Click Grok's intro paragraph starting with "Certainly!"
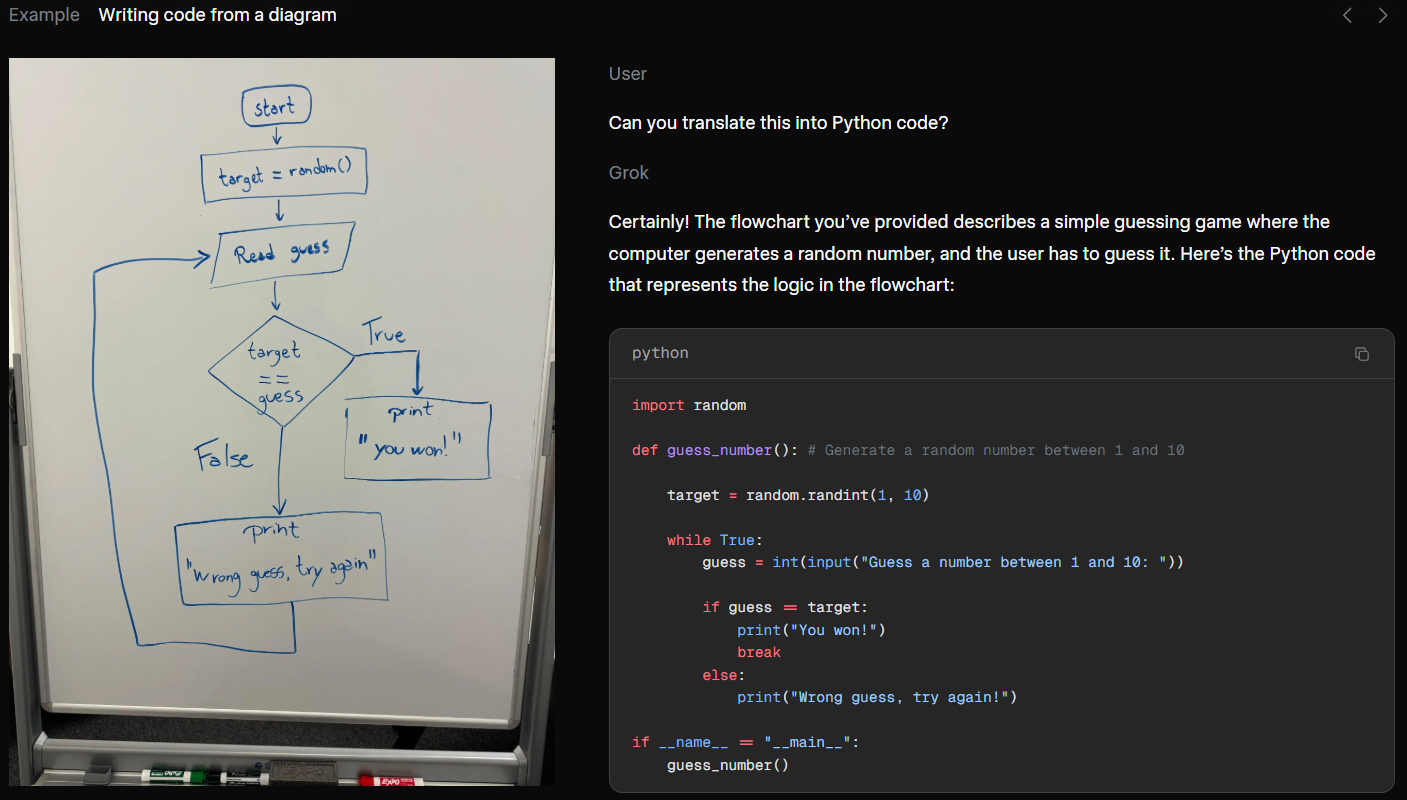The width and height of the screenshot is (1407, 800). [x=991, y=253]
